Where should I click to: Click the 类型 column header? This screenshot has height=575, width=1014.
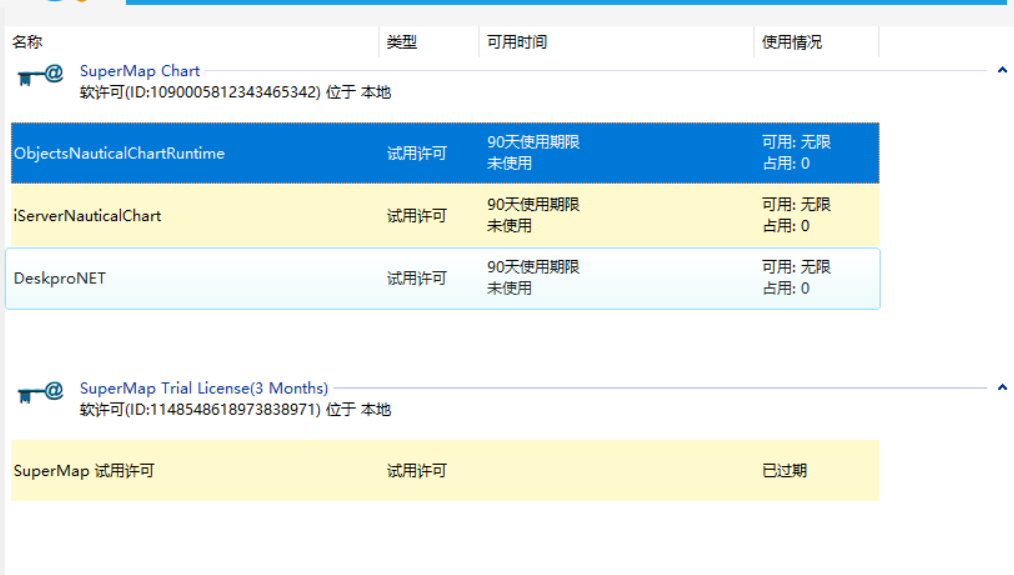pos(402,42)
